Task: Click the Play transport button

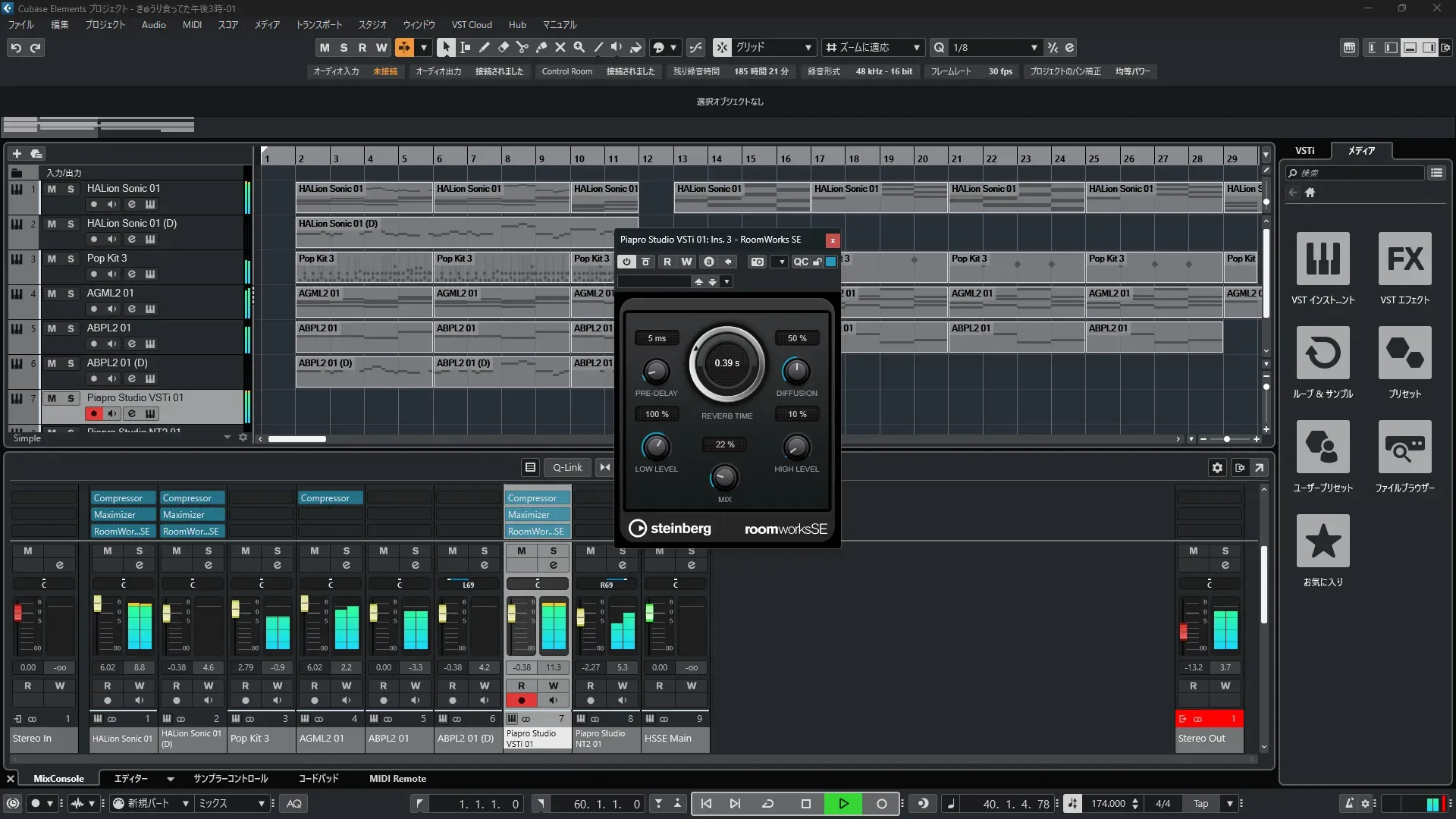Action: click(x=843, y=804)
